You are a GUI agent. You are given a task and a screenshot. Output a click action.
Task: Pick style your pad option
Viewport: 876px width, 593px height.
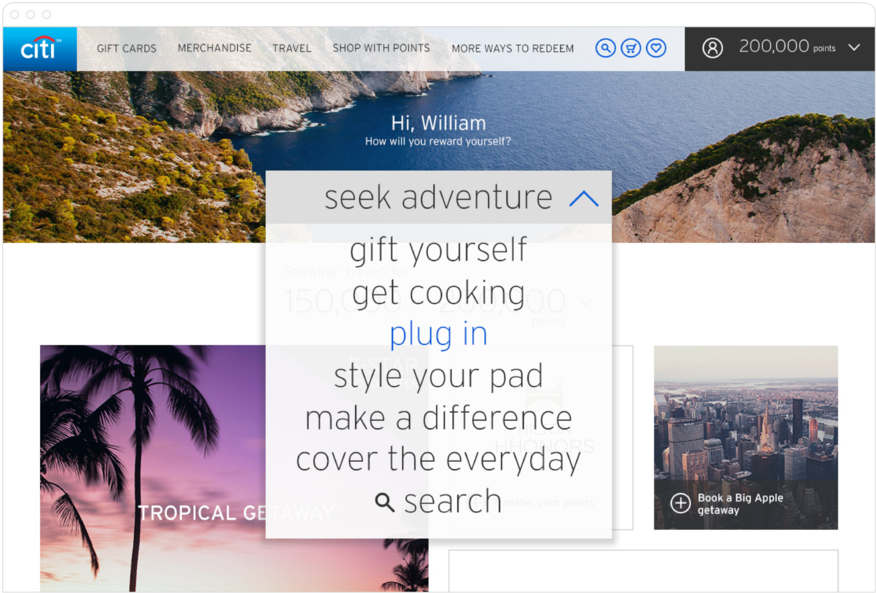point(438,376)
